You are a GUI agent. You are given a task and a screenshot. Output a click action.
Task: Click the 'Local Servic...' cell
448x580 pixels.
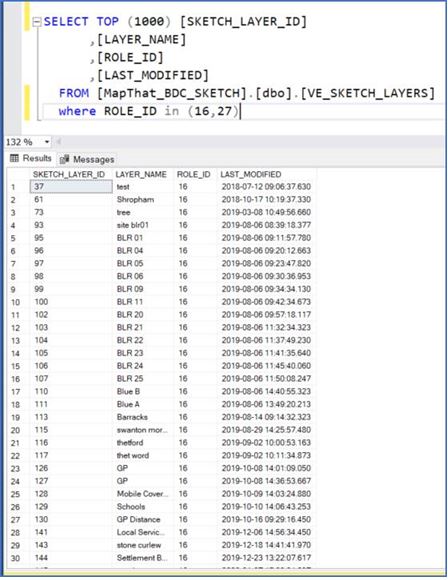pos(143,533)
